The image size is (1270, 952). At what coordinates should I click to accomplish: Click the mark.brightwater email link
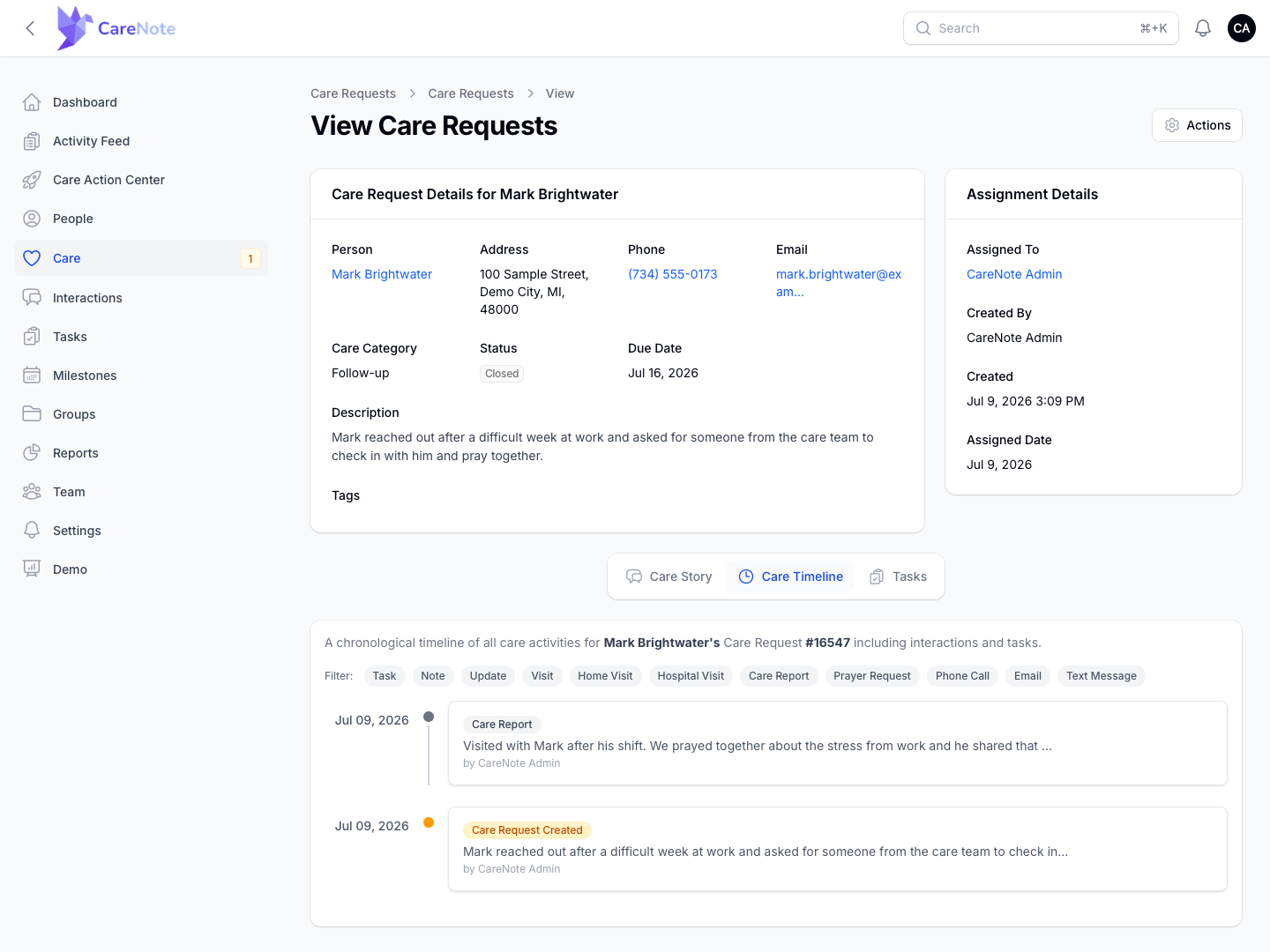(x=839, y=283)
